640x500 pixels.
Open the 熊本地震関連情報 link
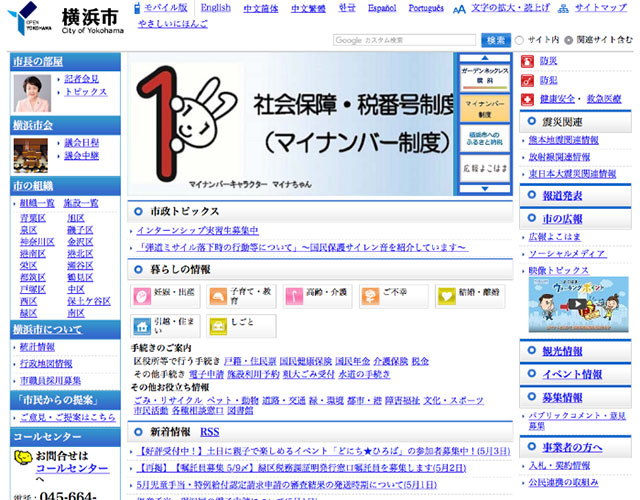click(564, 140)
